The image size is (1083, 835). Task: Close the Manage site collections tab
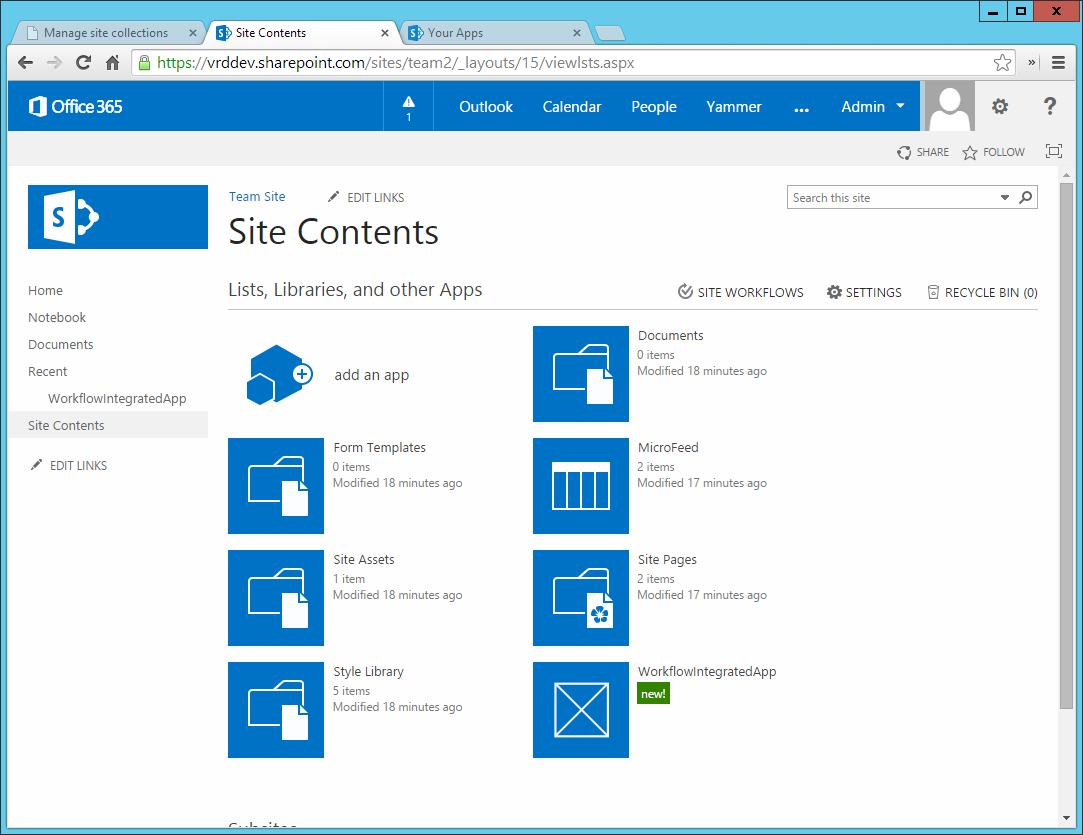[193, 32]
